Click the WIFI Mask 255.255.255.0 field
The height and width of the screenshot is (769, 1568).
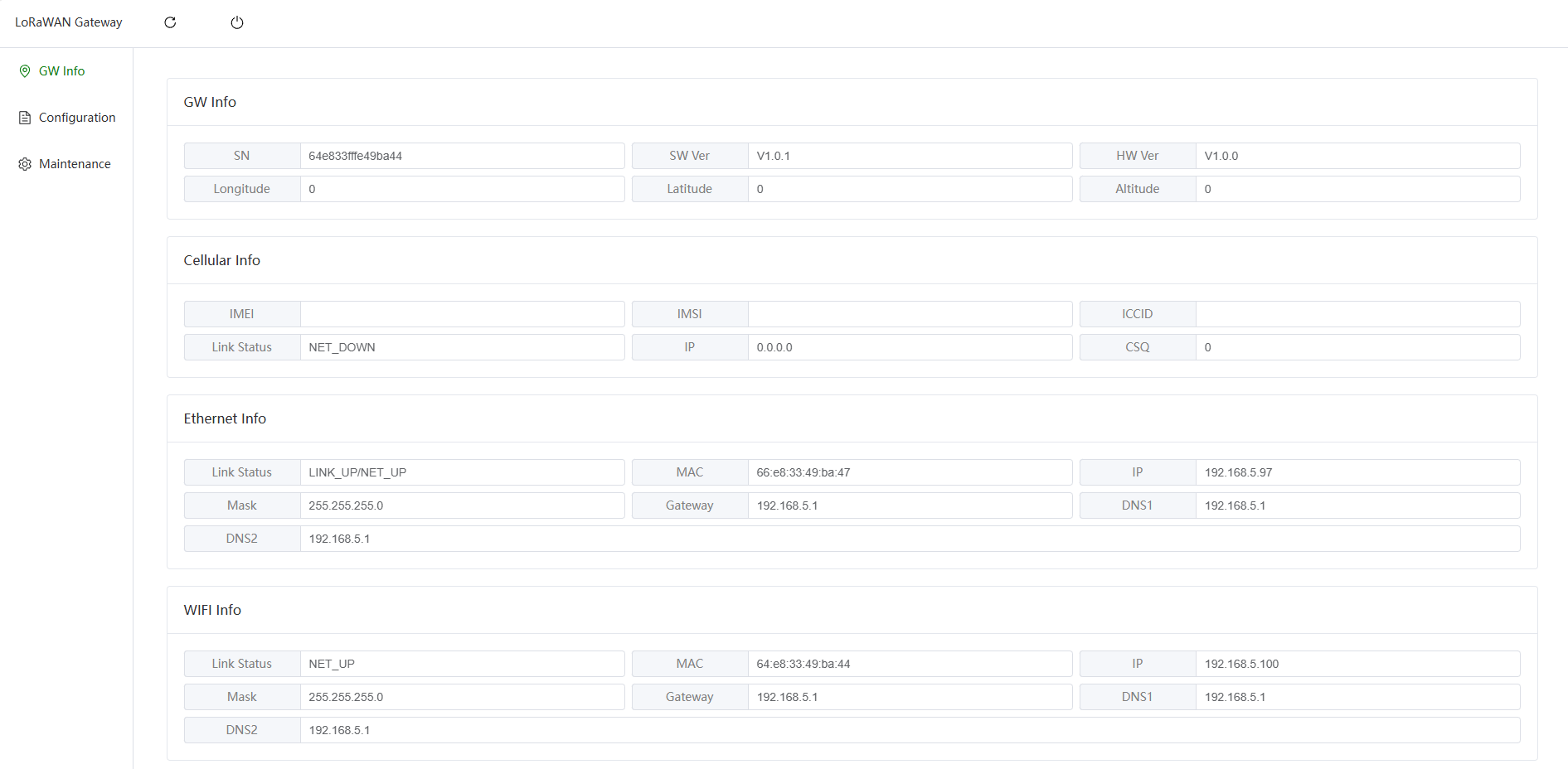(x=462, y=697)
